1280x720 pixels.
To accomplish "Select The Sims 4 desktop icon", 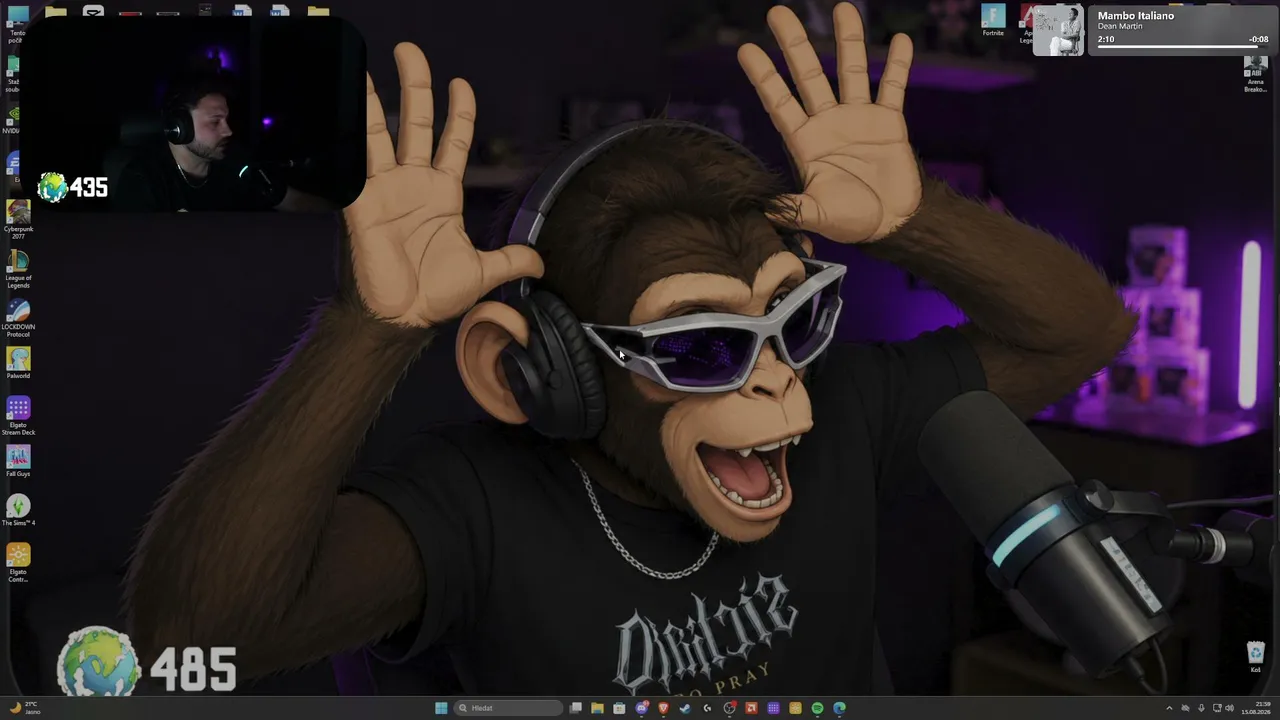I will pos(18,509).
